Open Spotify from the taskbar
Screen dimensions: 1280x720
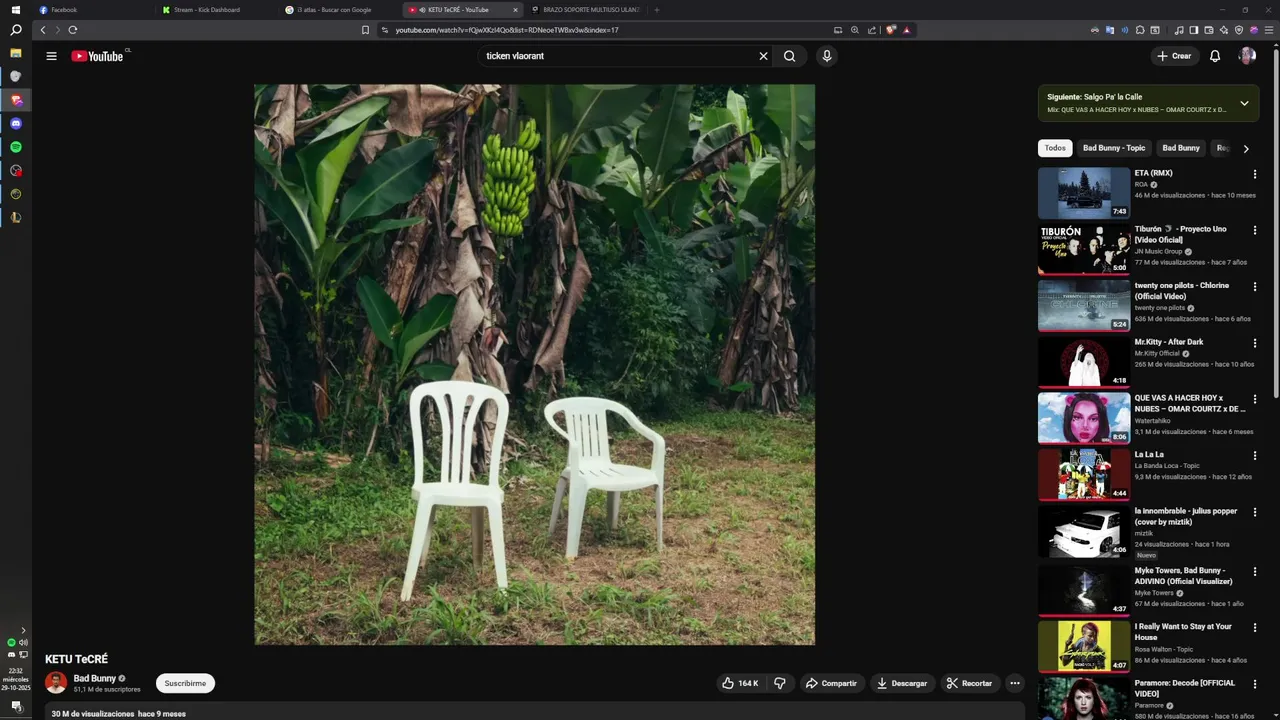(16, 147)
